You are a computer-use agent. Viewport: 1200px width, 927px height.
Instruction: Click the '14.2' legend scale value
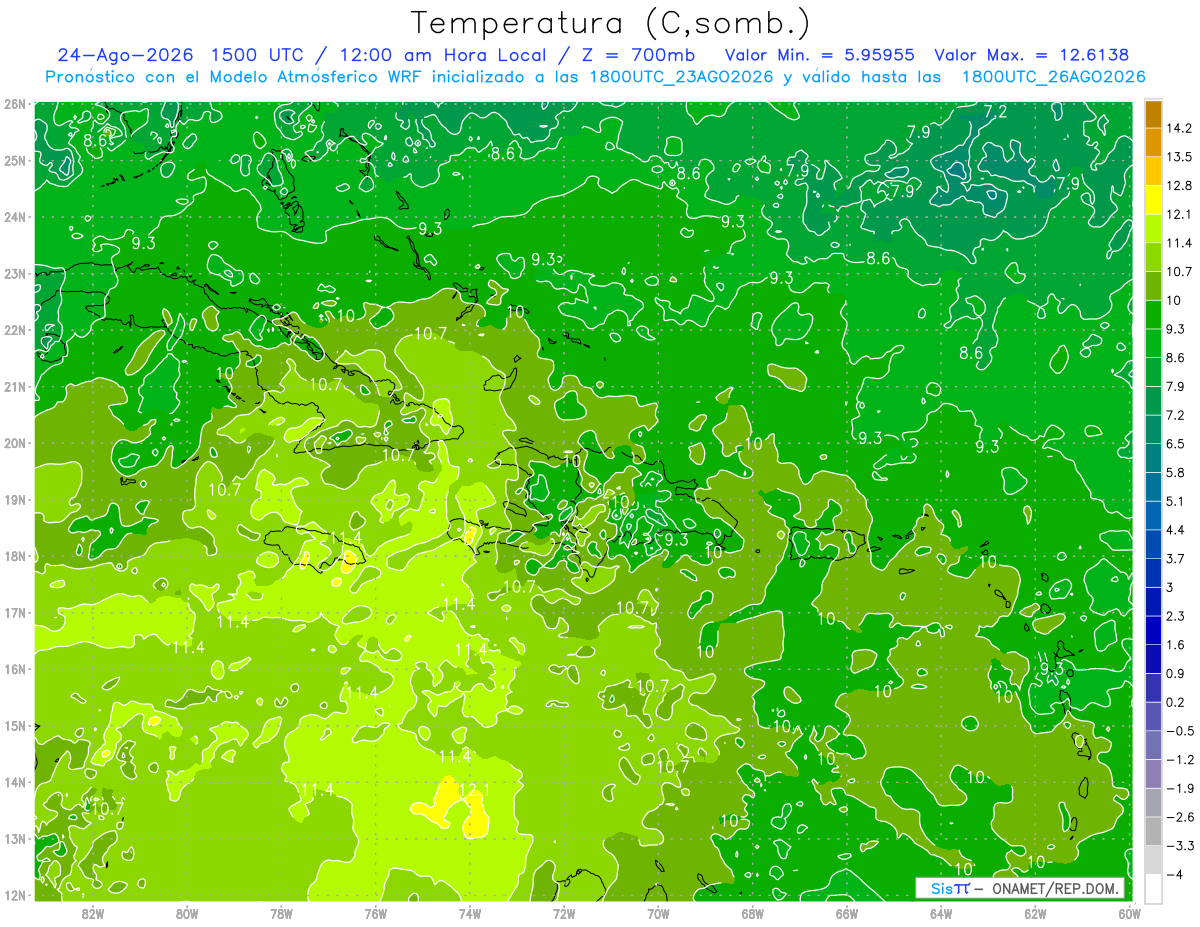pyautogui.click(x=1178, y=128)
